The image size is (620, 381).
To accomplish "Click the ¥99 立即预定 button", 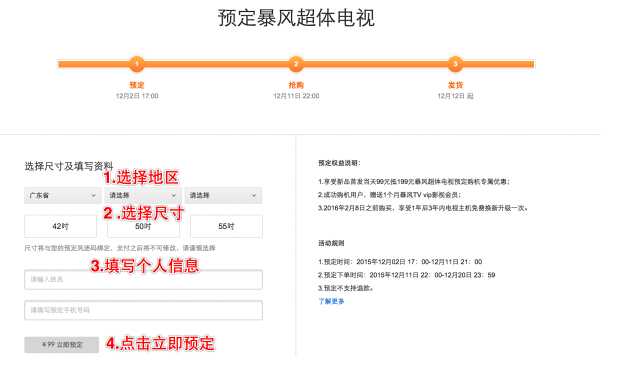I will [x=62, y=345].
